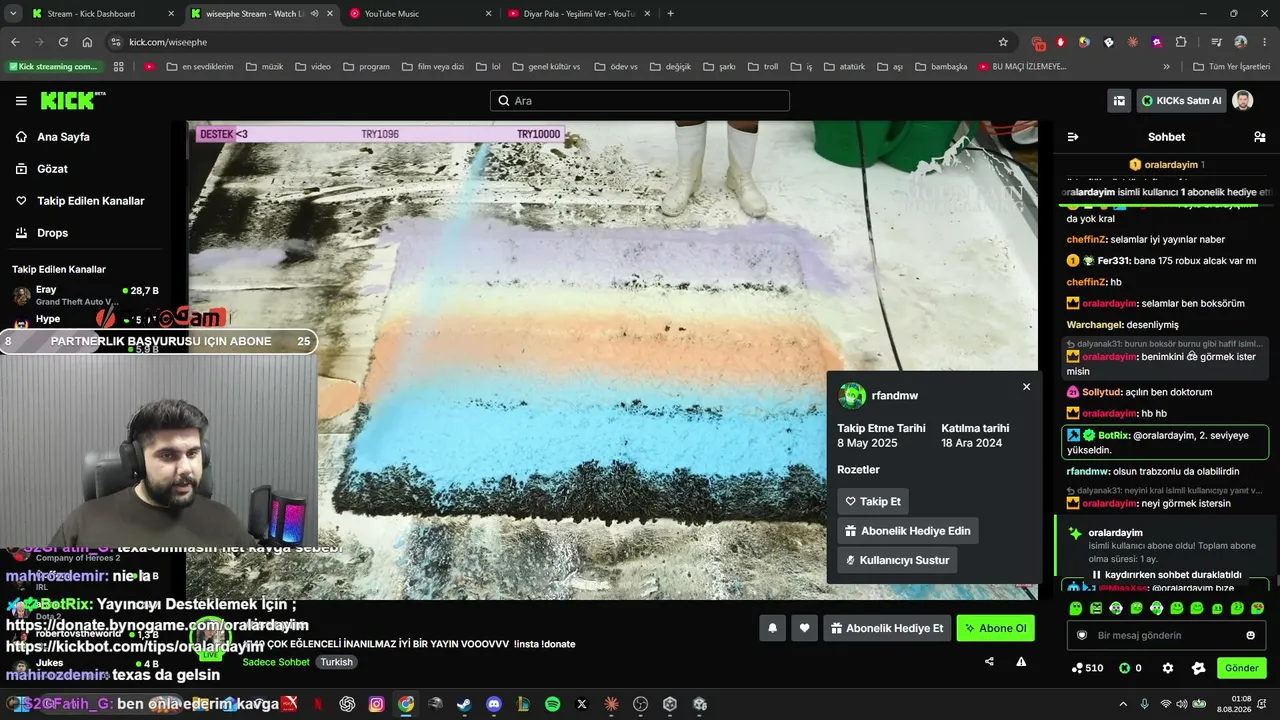Follow the channel with heart button
The height and width of the screenshot is (720, 1280).
804,628
